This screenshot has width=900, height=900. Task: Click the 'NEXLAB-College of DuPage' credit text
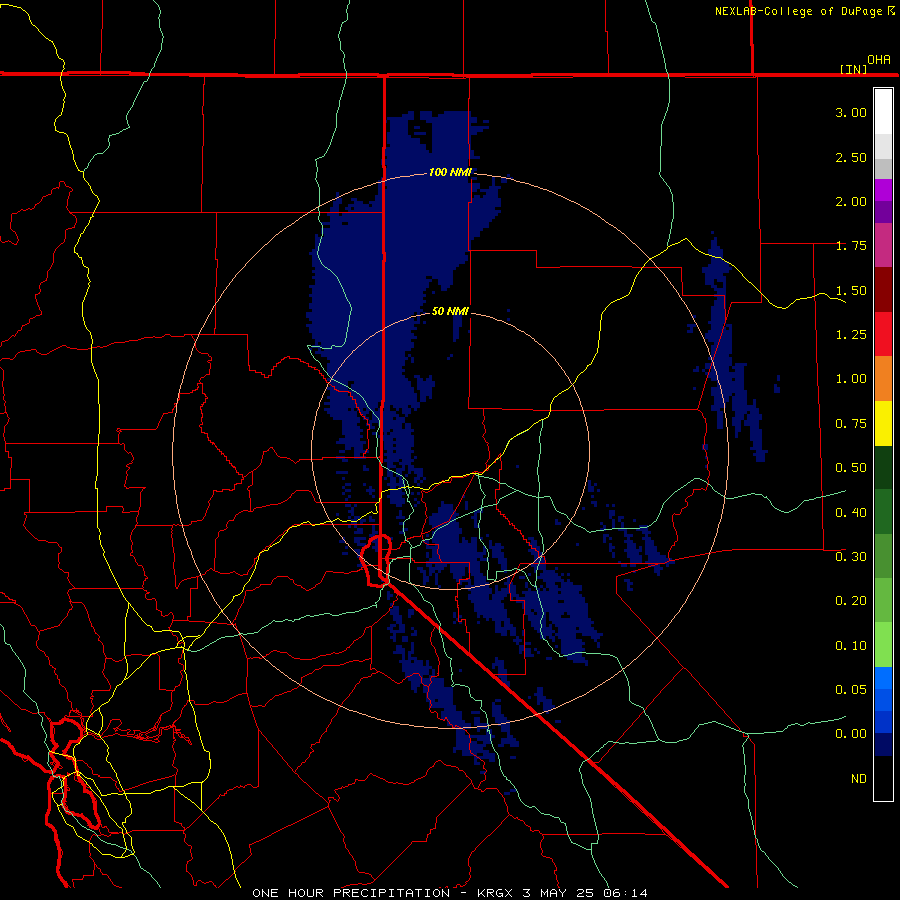pyautogui.click(x=798, y=11)
